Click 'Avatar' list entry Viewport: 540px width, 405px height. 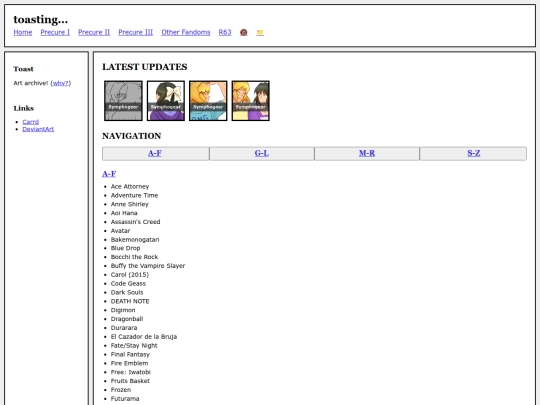point(121,231)
